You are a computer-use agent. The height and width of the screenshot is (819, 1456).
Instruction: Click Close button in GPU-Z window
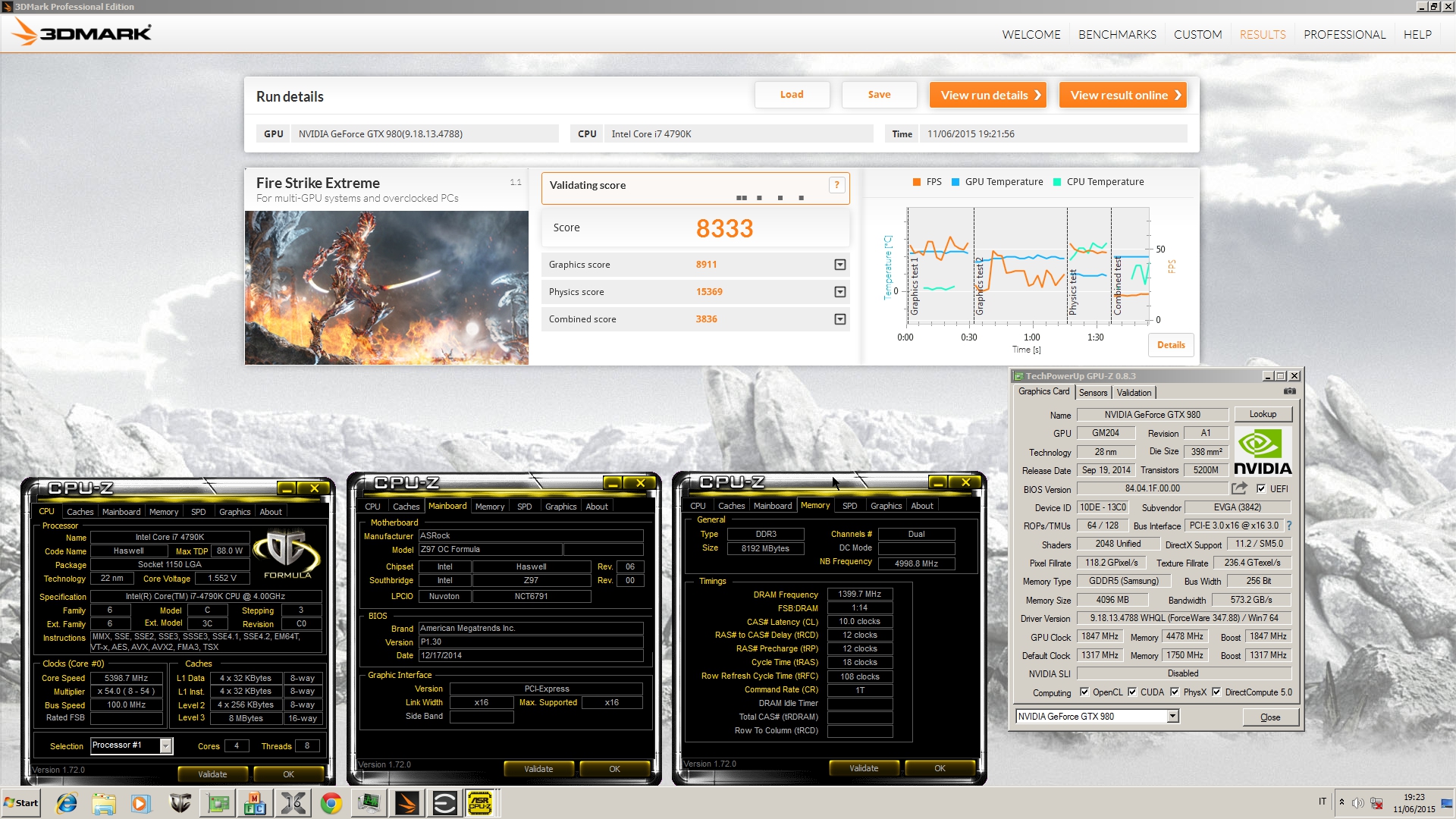click(x=1270, y=717)
